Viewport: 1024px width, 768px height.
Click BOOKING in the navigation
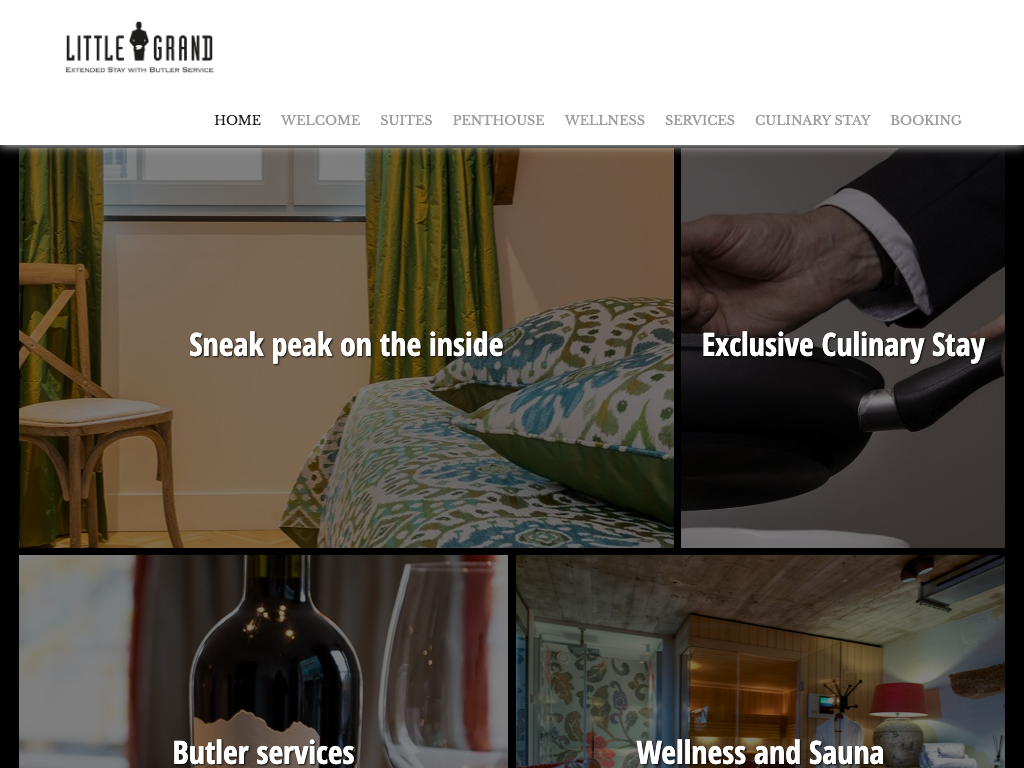pyautogui.click(x=926, y=120)
